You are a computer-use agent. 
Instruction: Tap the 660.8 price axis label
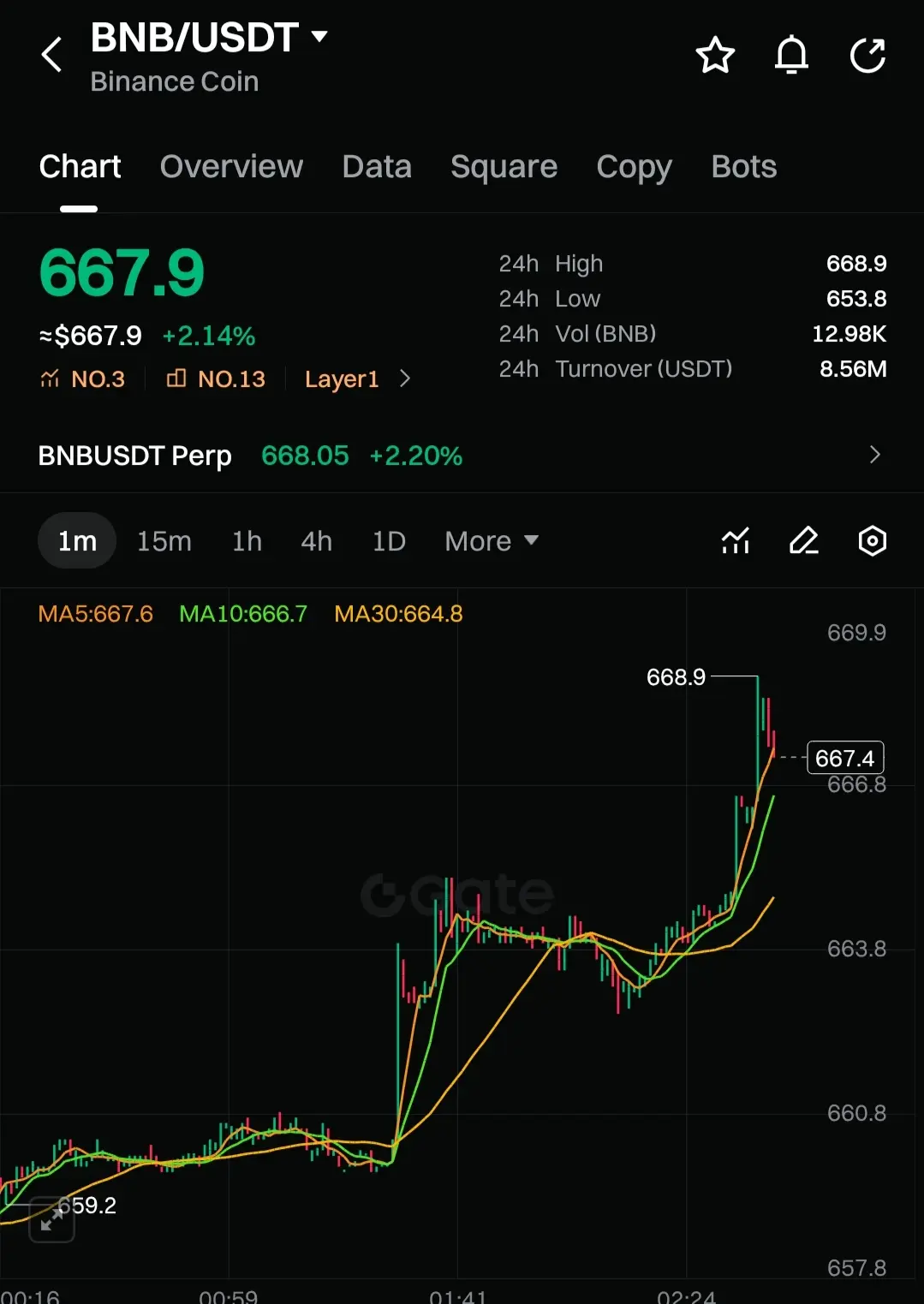pyautogui.click(x=856, y=1113)
